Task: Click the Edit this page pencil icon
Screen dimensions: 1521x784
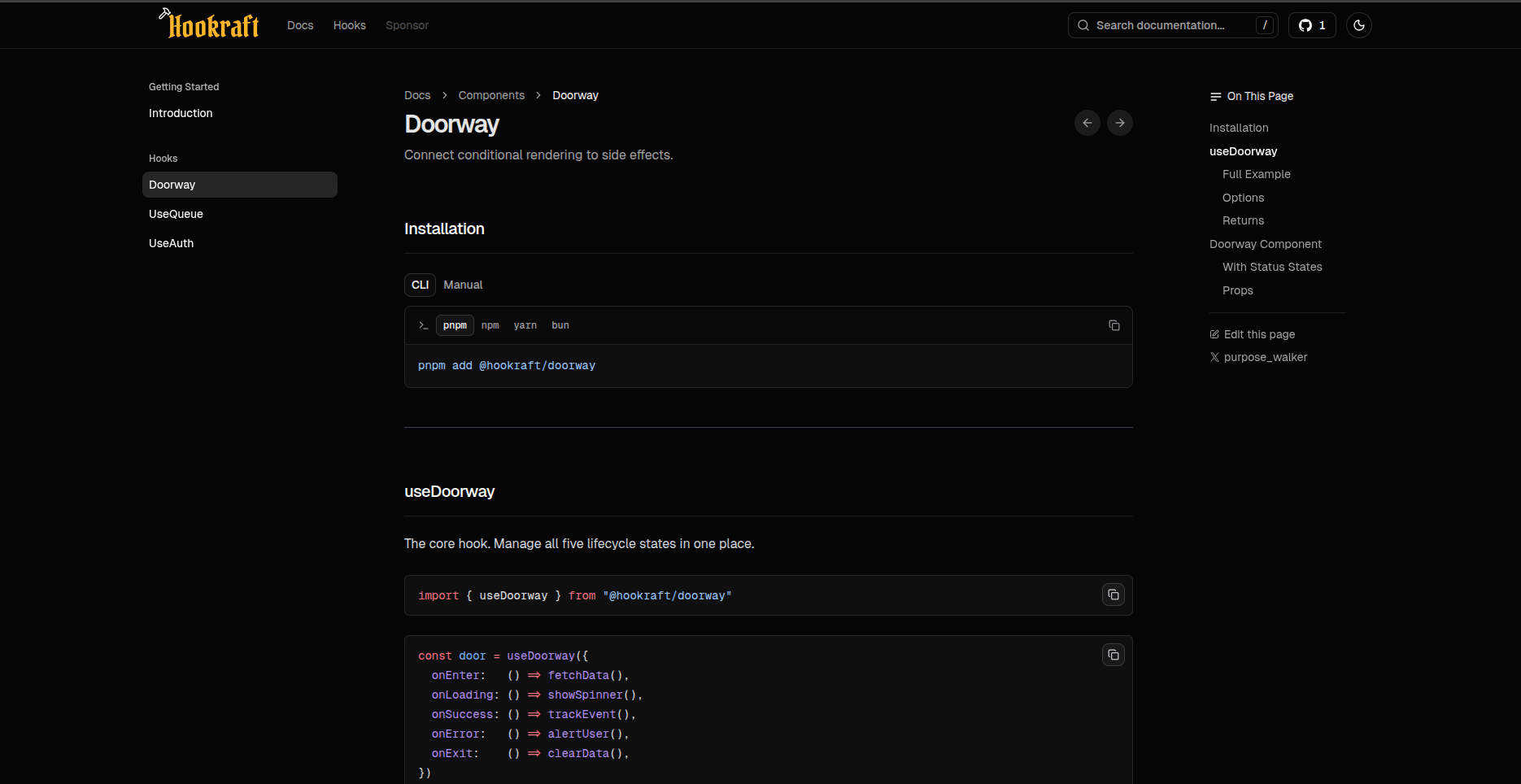Action: point(1214,334)
